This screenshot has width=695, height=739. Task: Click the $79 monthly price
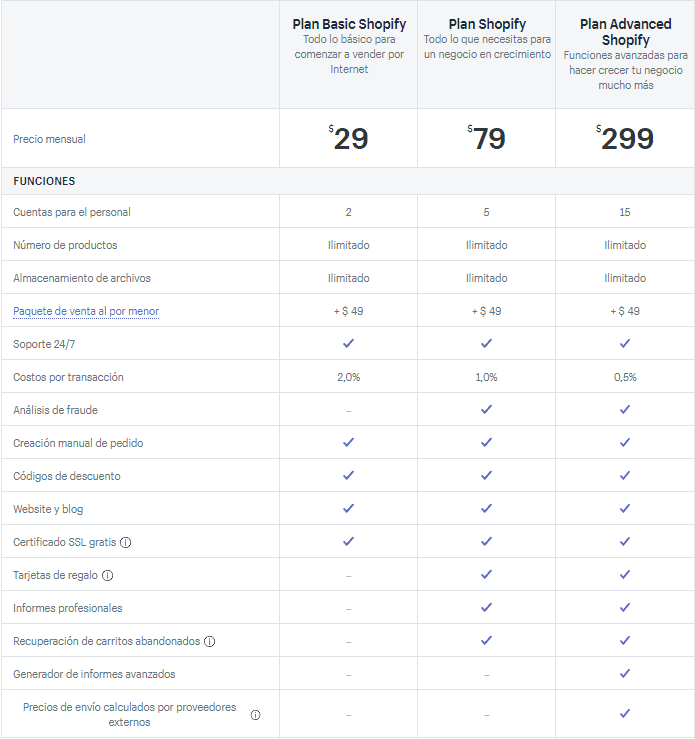(x=486, y=139)
